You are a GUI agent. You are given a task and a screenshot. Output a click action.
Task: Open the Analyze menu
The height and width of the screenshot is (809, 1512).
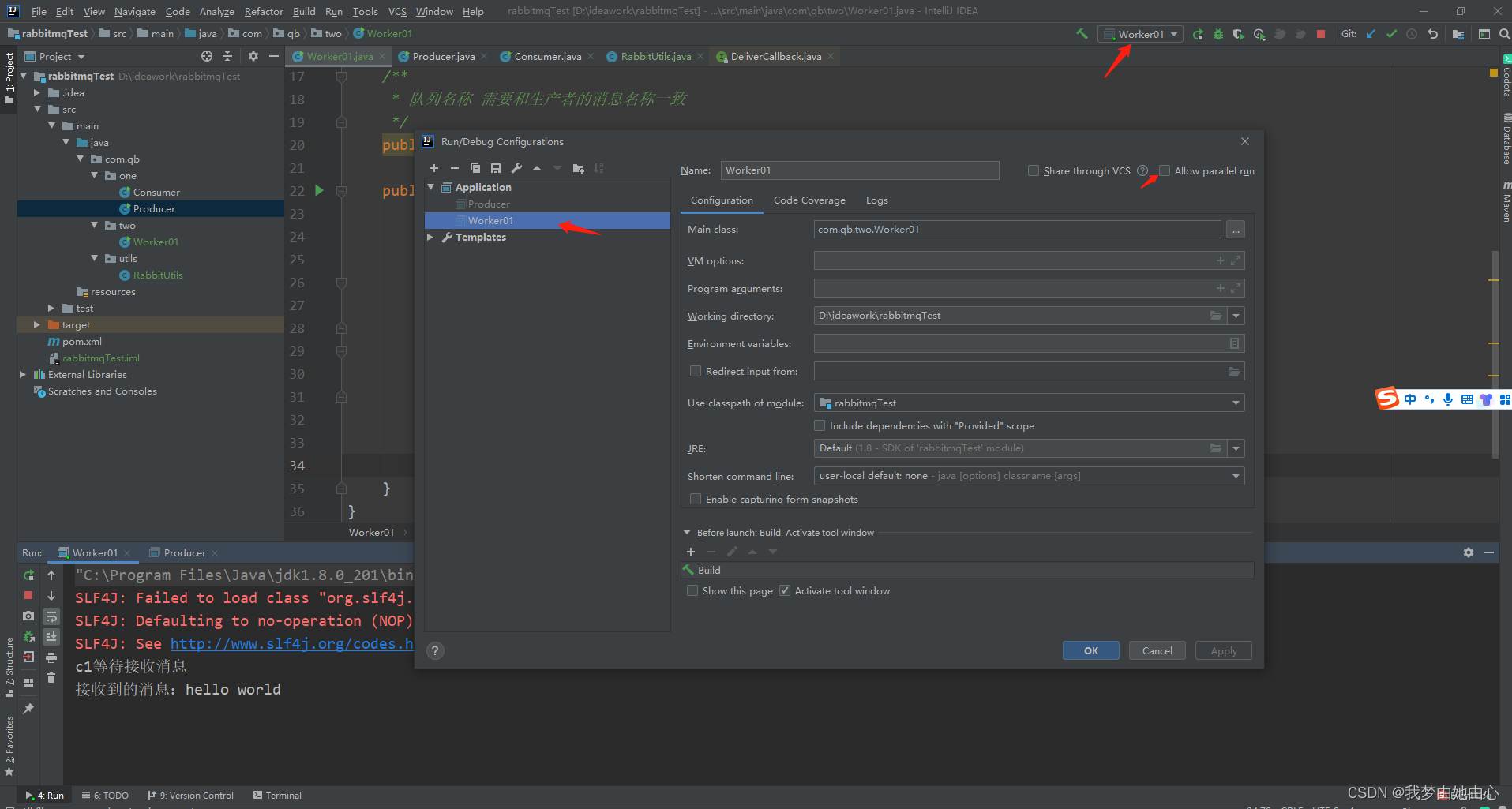216,11
